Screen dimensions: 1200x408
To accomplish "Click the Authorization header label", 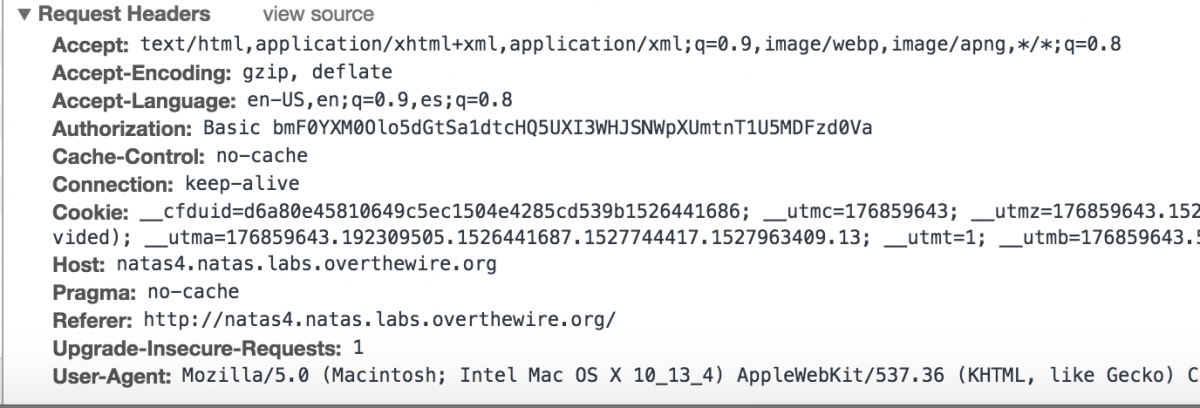I will pos(121,129).
